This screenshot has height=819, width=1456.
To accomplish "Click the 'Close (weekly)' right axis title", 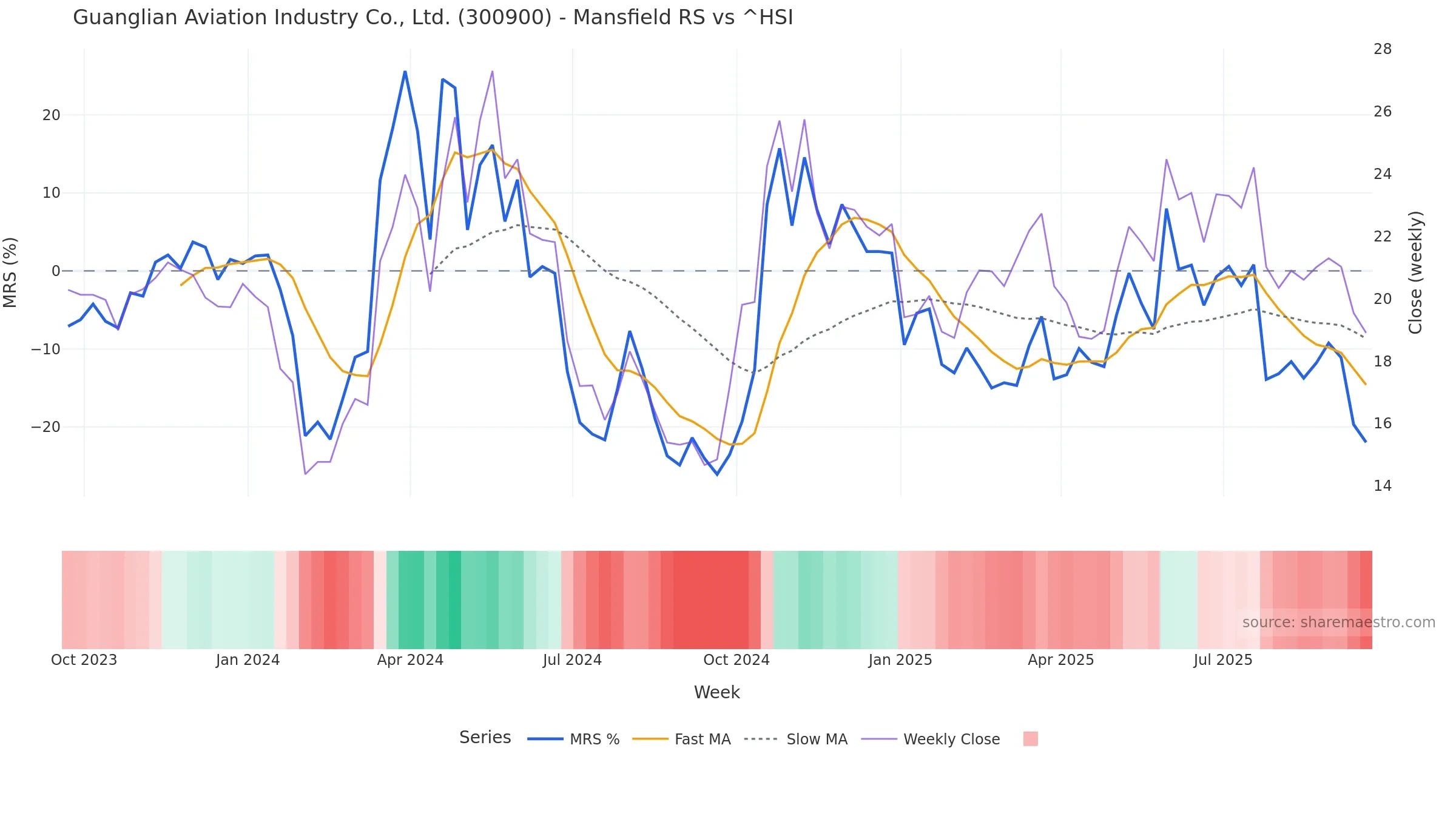I will (1415, 272).
